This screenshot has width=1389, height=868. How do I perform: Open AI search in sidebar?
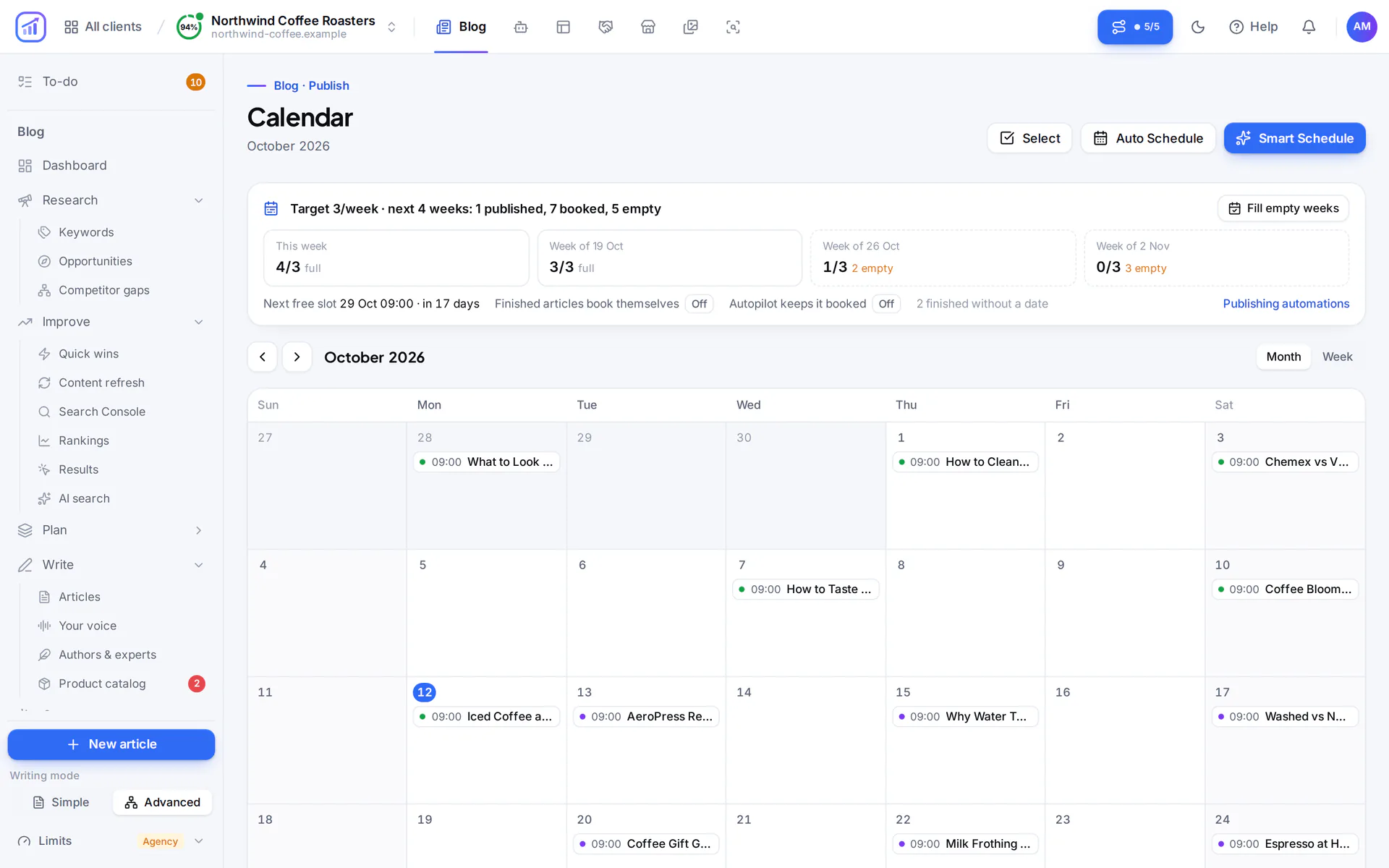(84, 498)
